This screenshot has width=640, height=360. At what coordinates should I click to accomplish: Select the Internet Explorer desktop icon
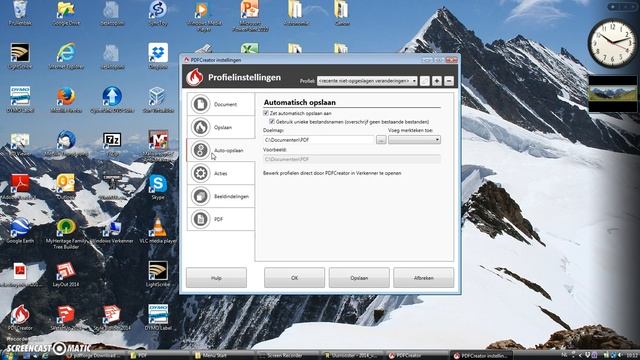click(66, 56)
